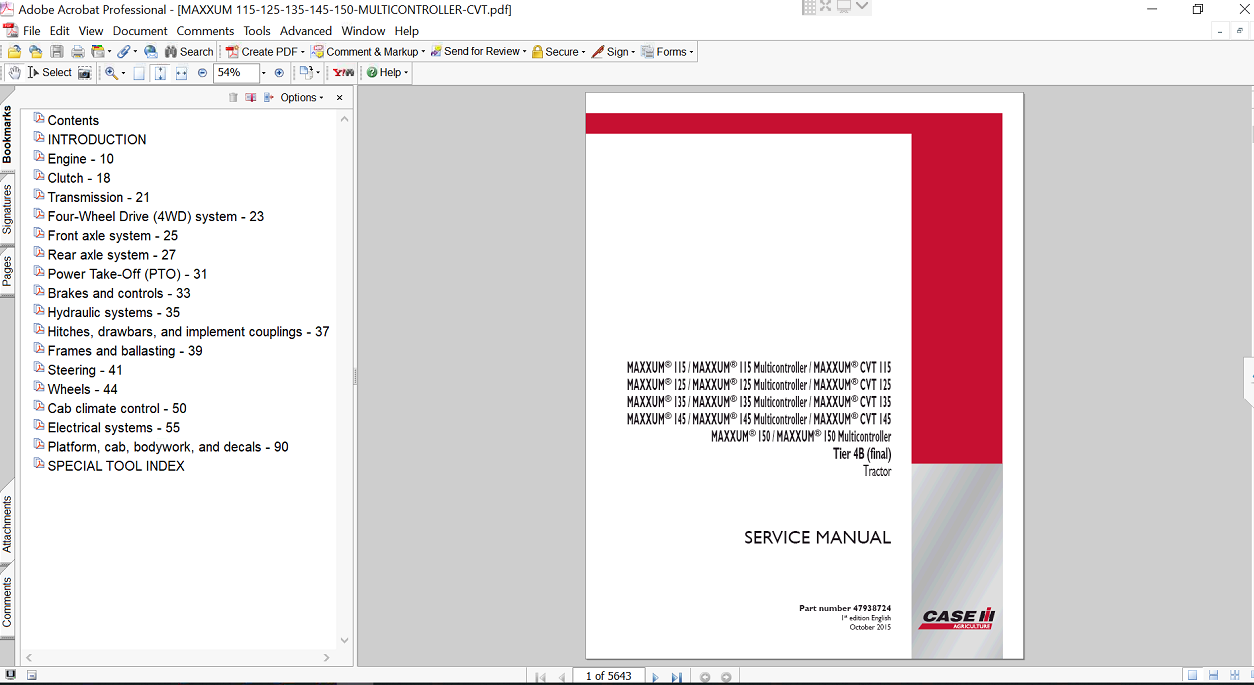Click the zoom in plus button

coord(279,73)
